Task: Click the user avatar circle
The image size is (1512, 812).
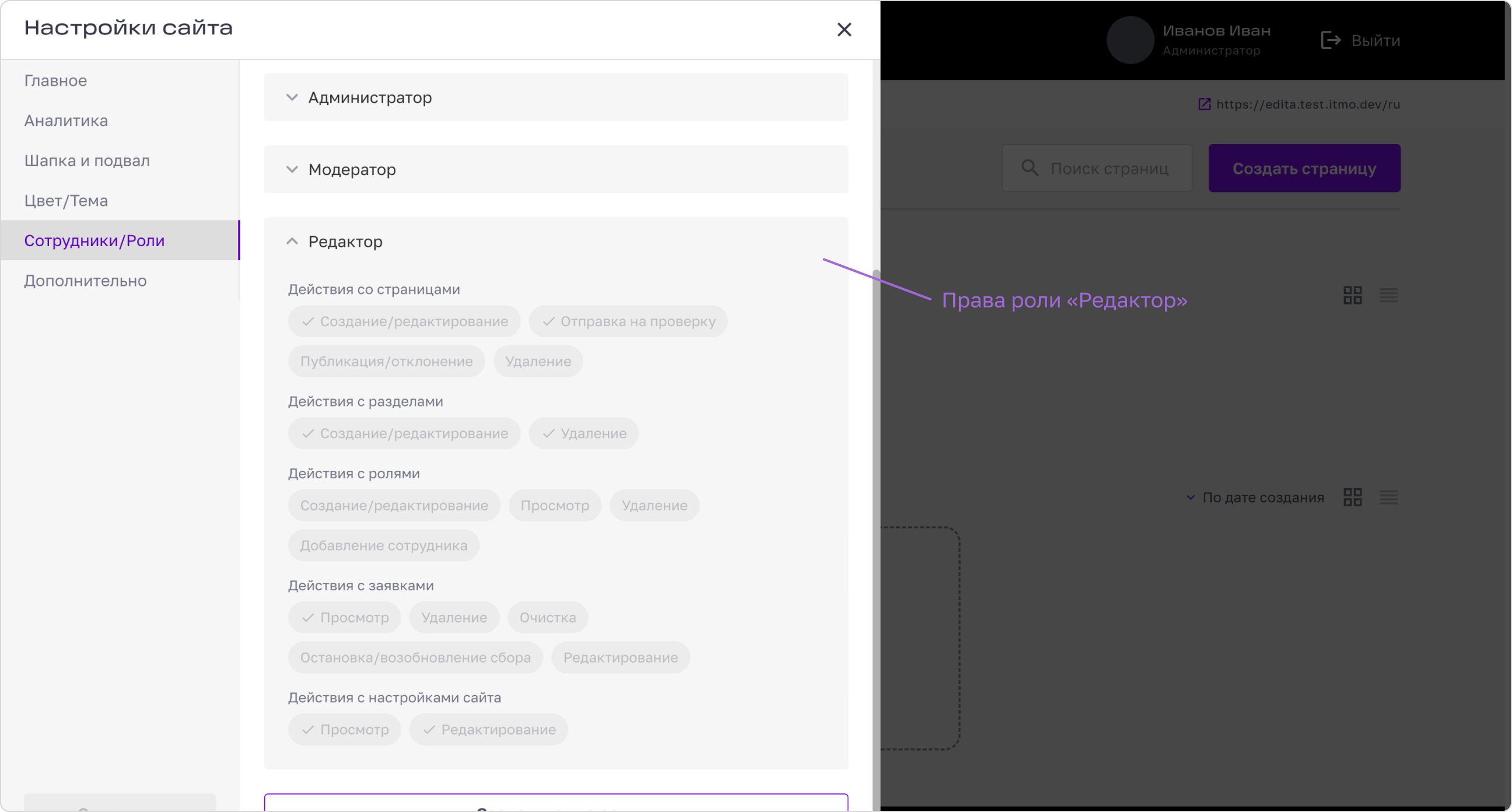Action: (1130, 40)
